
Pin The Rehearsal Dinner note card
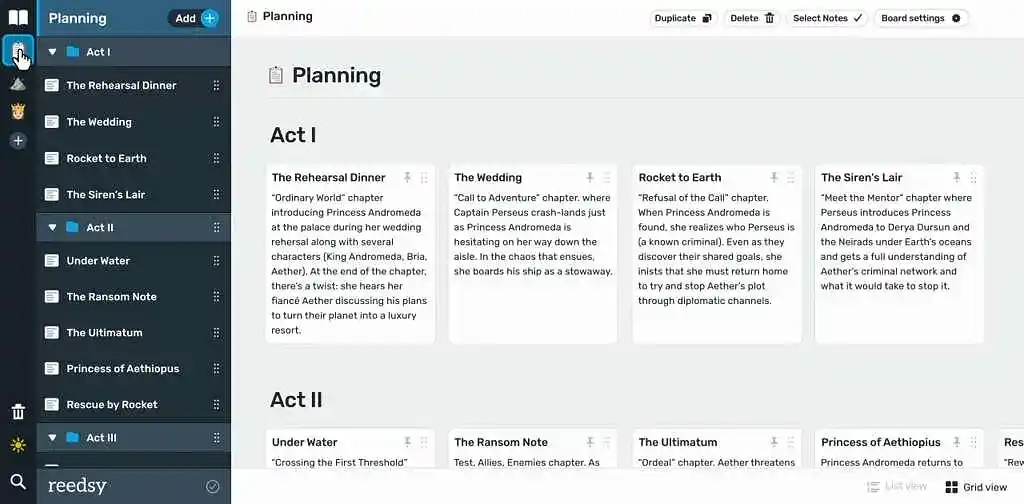(407, 178)
